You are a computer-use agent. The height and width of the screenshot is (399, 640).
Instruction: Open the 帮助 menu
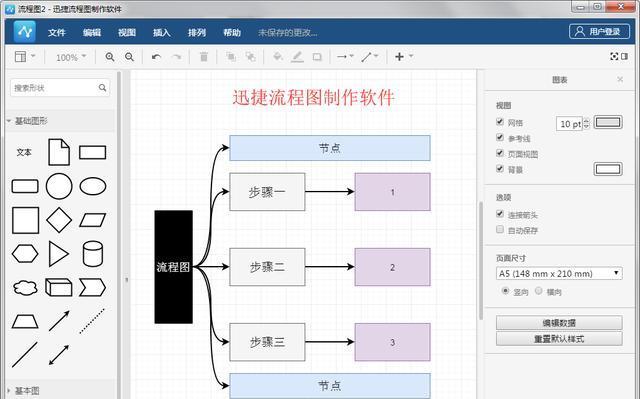[x=232, y=32]
